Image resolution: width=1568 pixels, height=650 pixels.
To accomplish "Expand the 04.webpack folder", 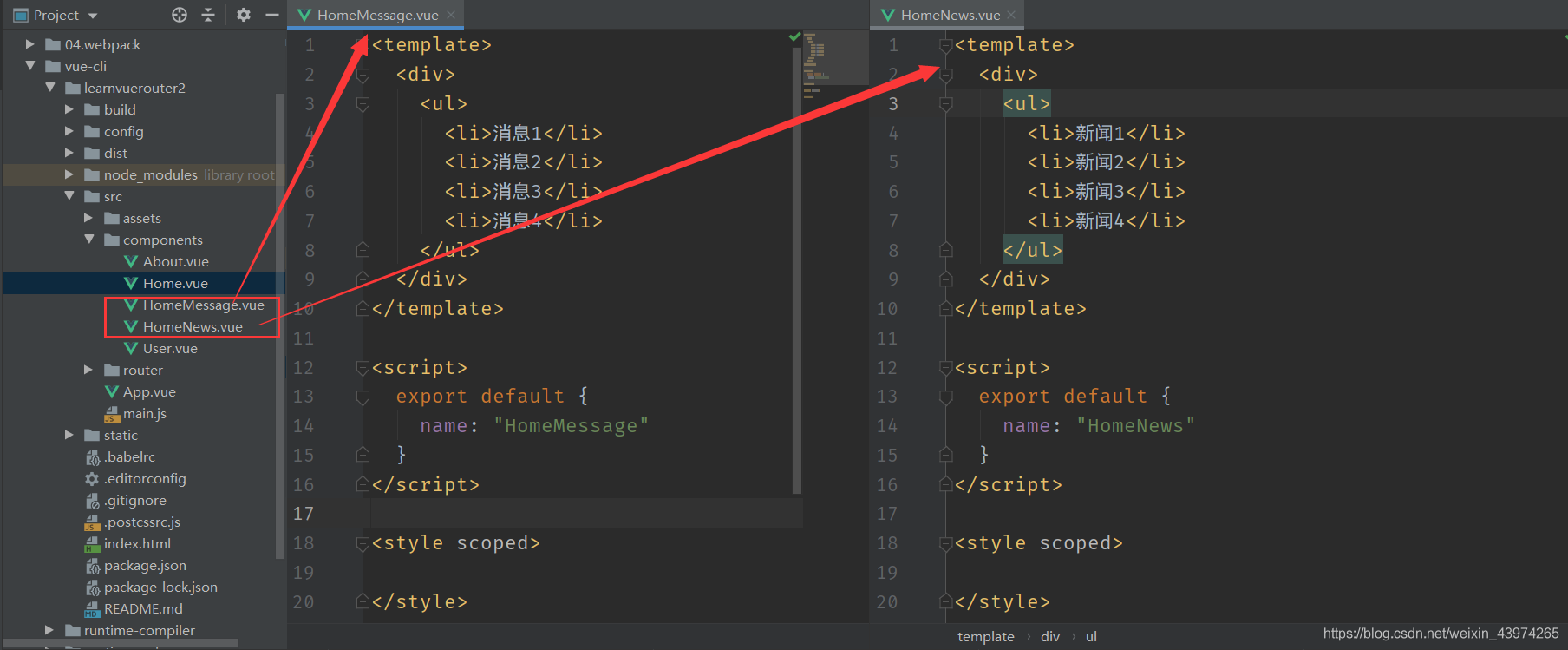I will [x=30, y=44].
